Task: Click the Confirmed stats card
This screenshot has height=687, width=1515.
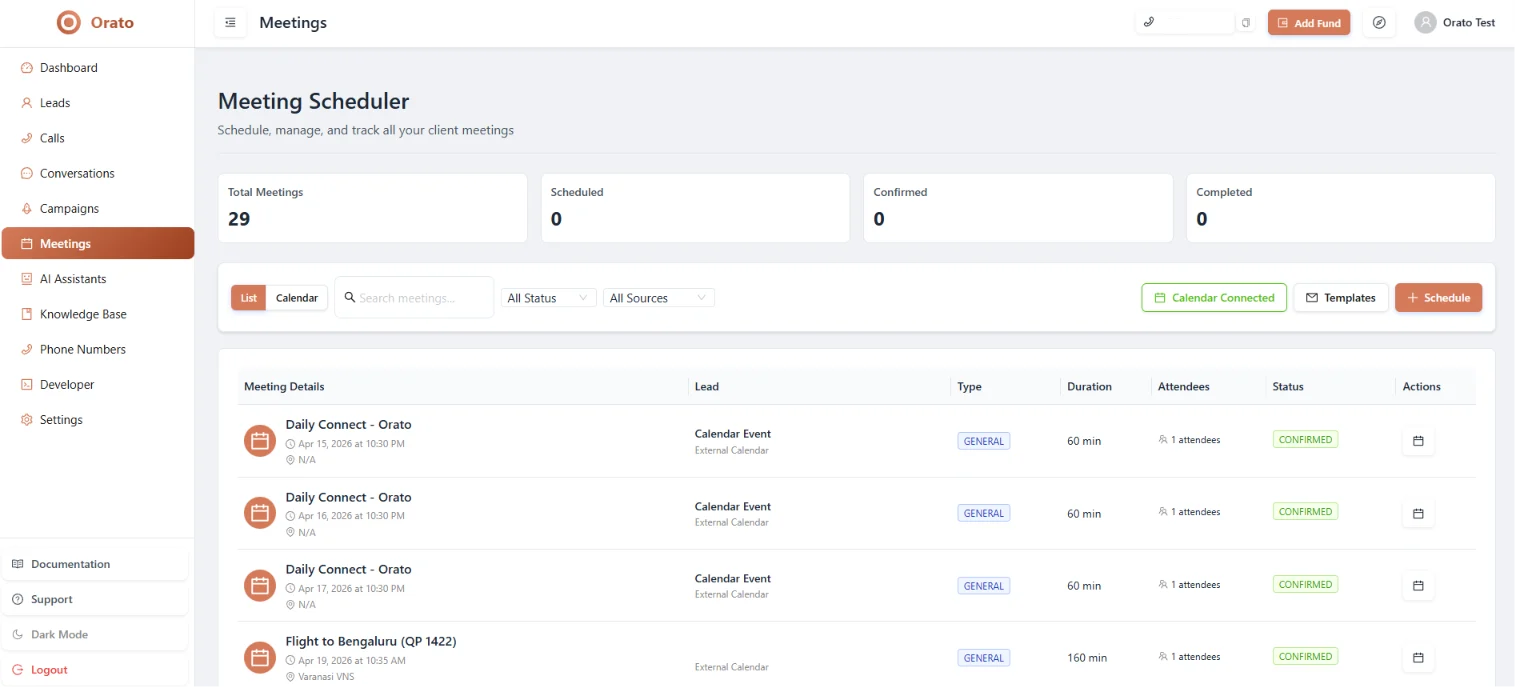Action: coord(1018,208)
